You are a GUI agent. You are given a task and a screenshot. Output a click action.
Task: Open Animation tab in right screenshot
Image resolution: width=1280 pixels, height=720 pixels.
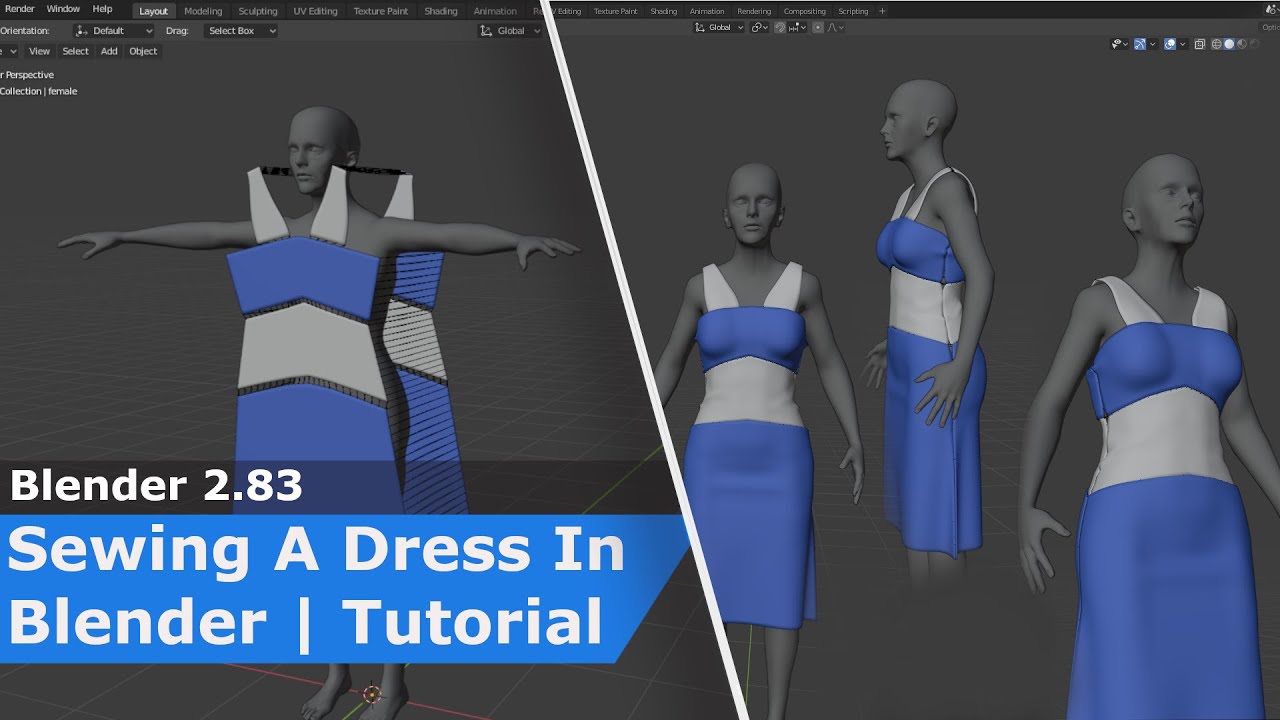pyautogui.click(x=707, y=11)
